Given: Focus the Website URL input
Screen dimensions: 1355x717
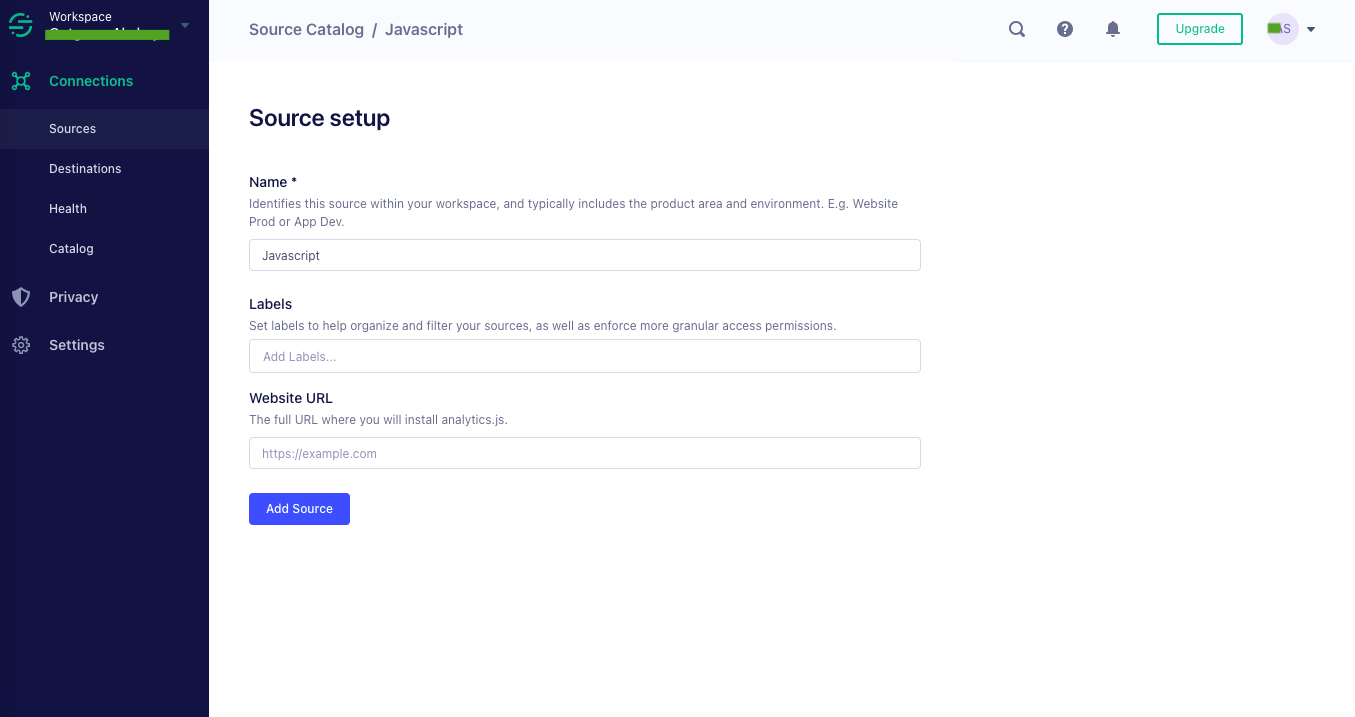Looking at the screenshot, I should point(584,453).
